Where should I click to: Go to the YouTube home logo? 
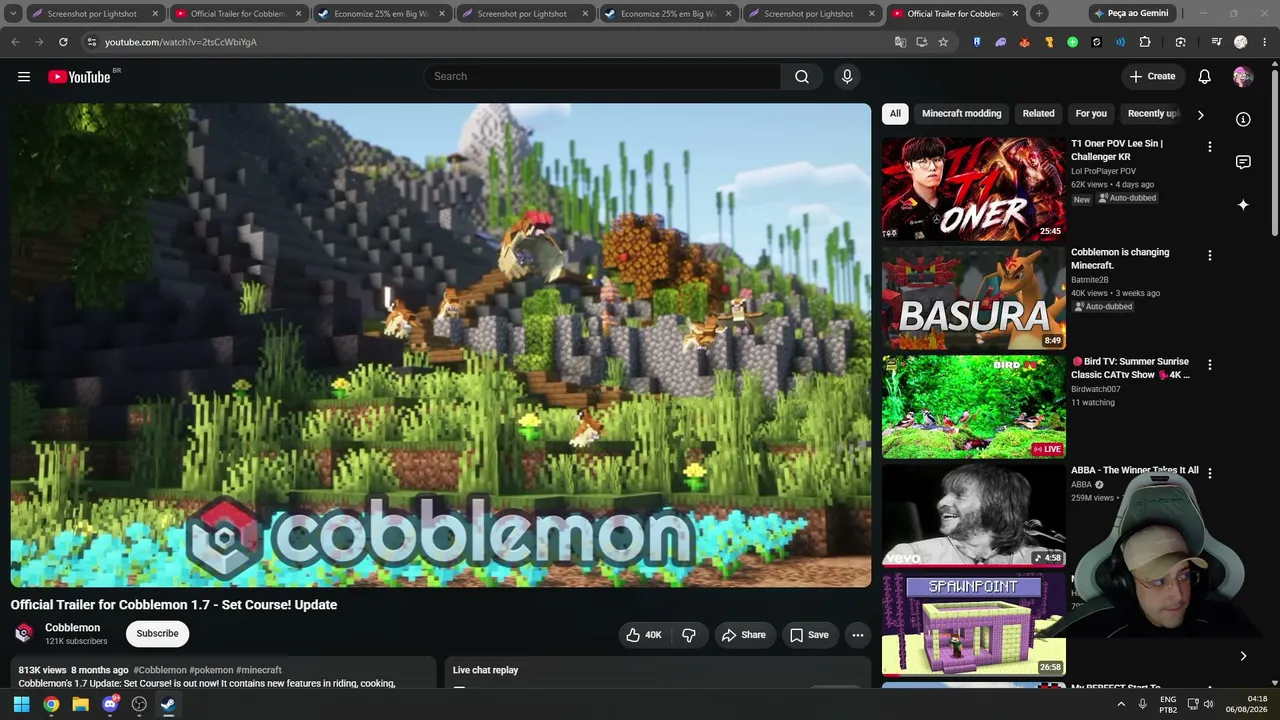tap(79, 77)
